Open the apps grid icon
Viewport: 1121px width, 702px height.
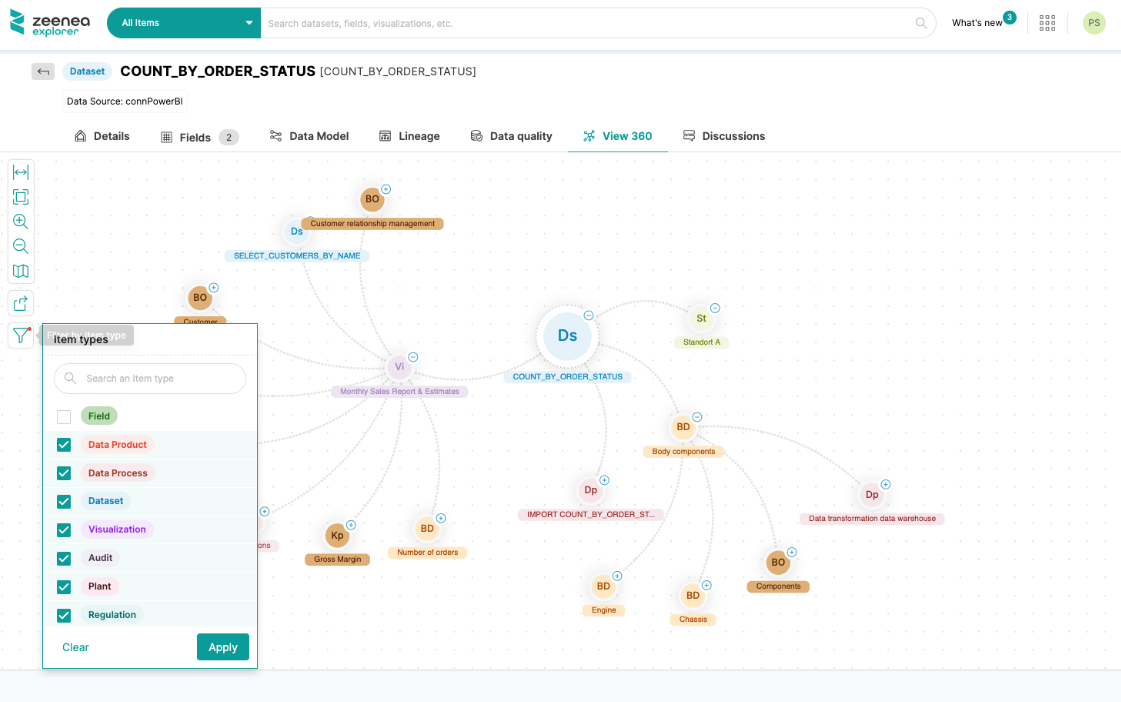pos(1047,23)
